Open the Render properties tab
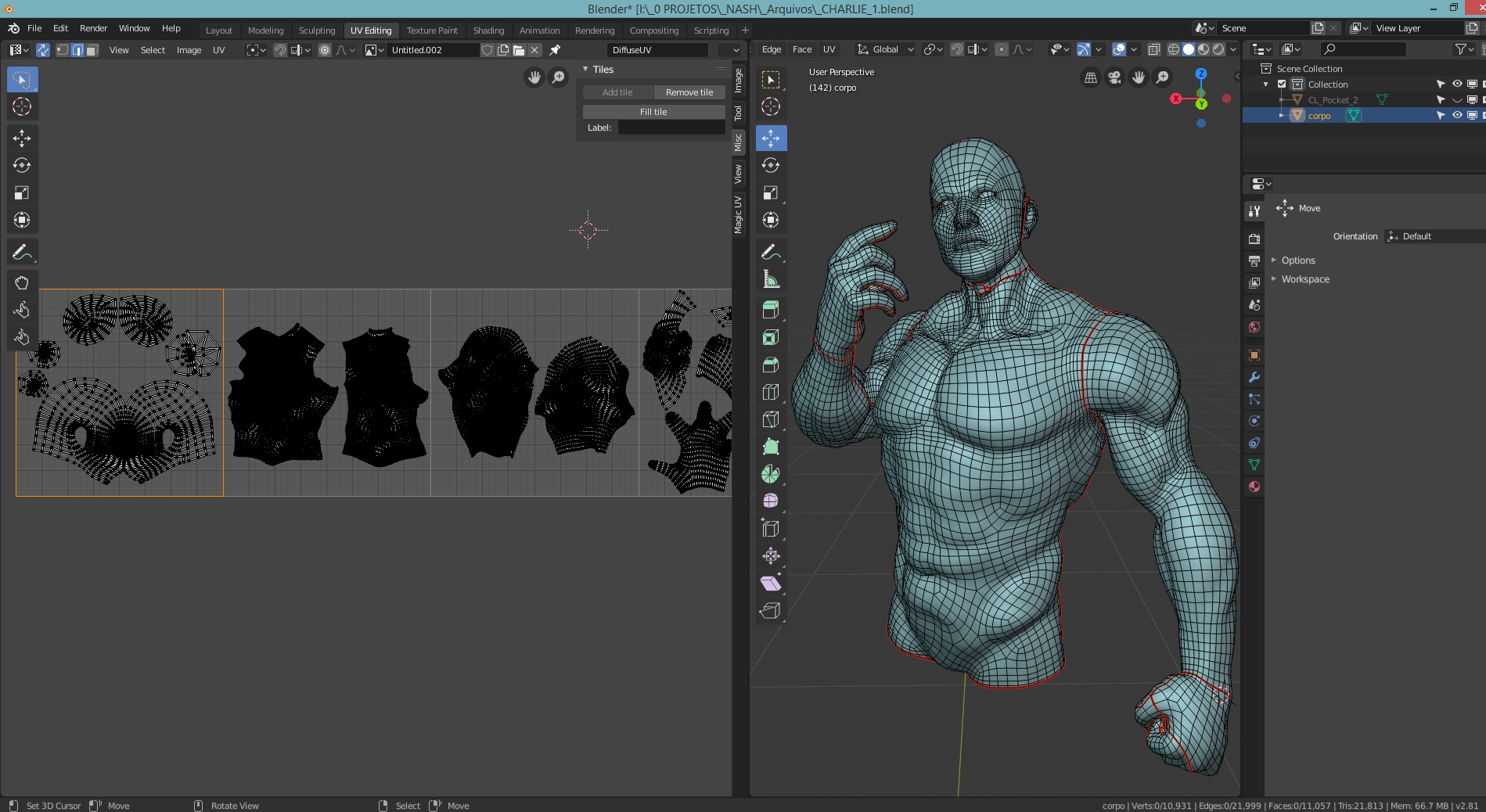1486x812 pixels. pyautogui.click(x=1254, y=239)
